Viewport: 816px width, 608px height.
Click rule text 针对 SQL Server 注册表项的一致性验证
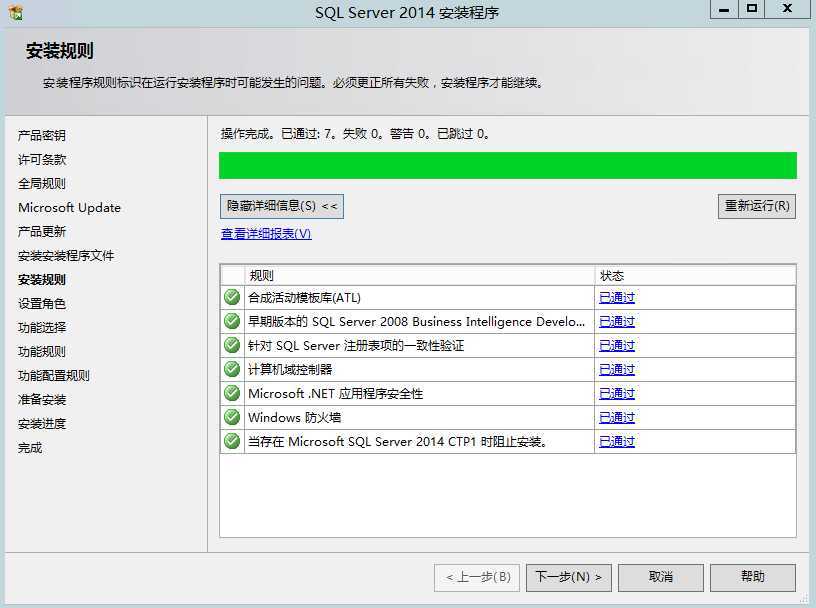point(356,346)
